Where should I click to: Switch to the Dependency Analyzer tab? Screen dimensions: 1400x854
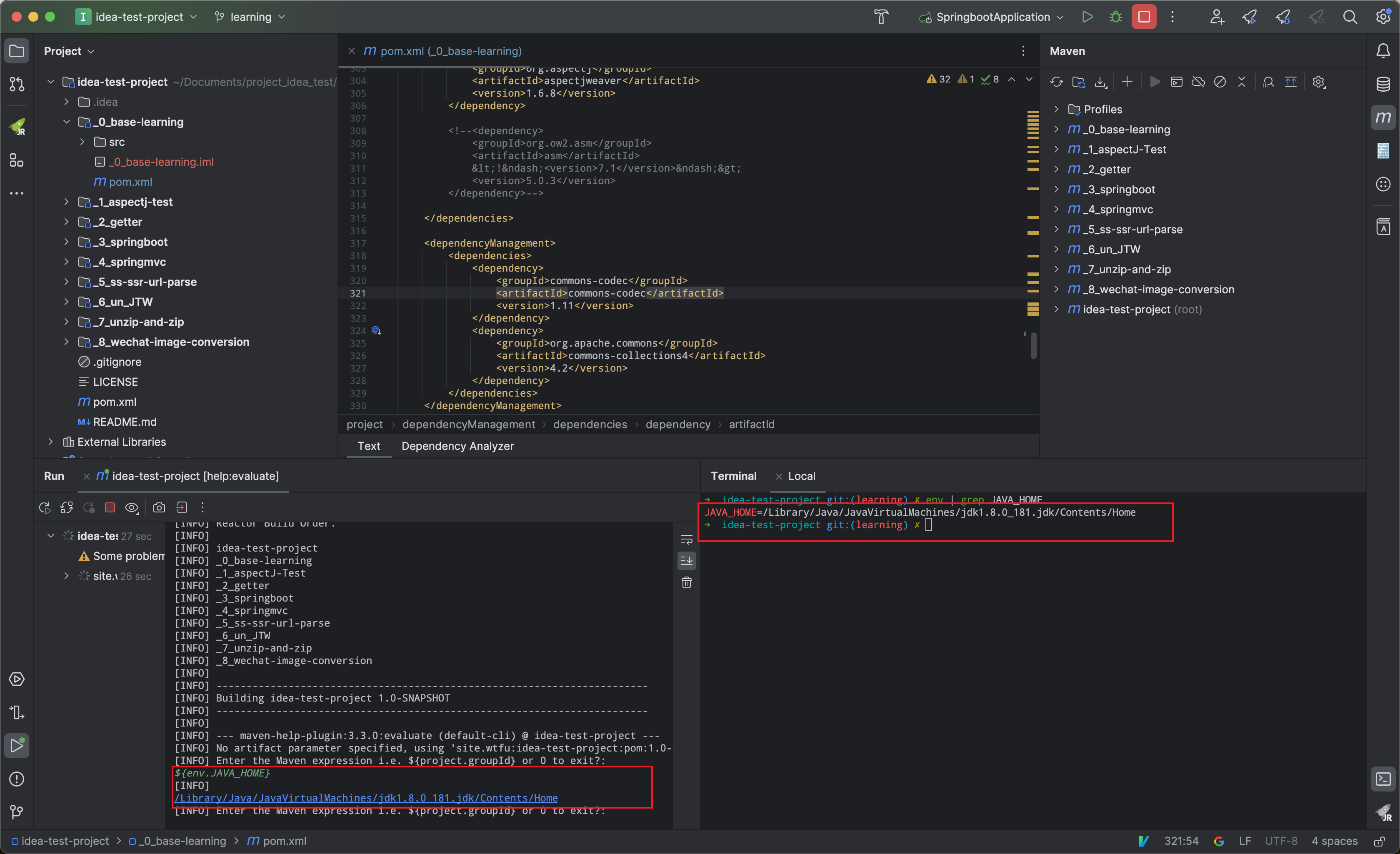point(457,446)
